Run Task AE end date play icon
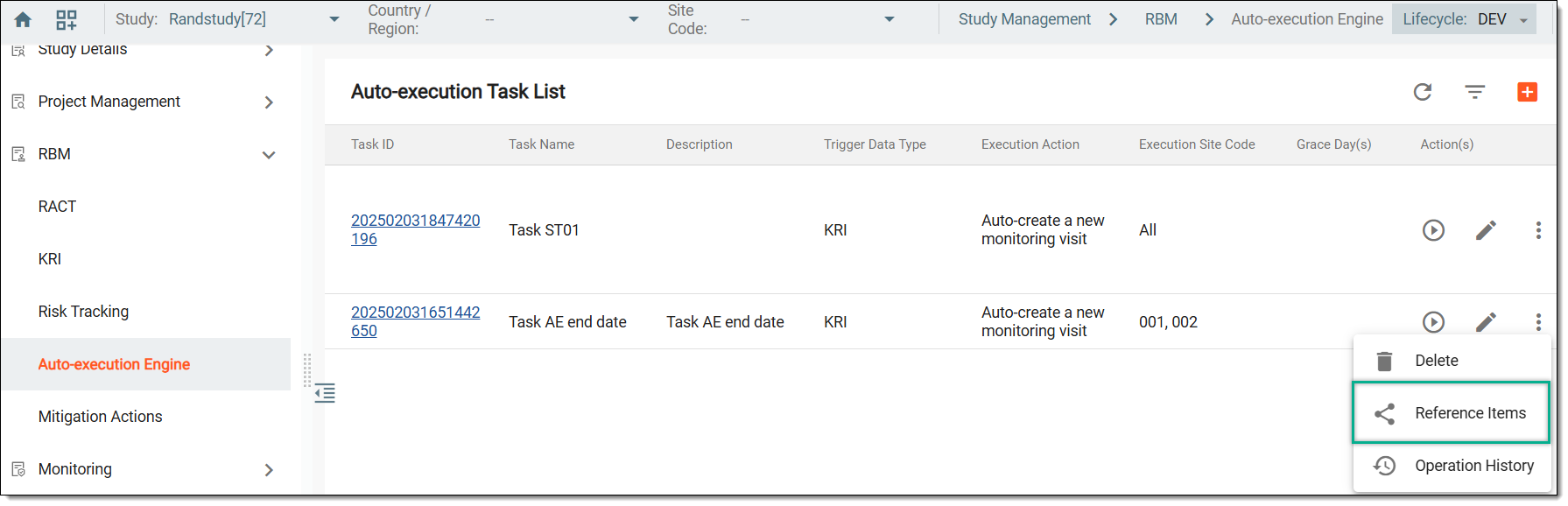1568x506 pixels. [x=1433, y=322]
